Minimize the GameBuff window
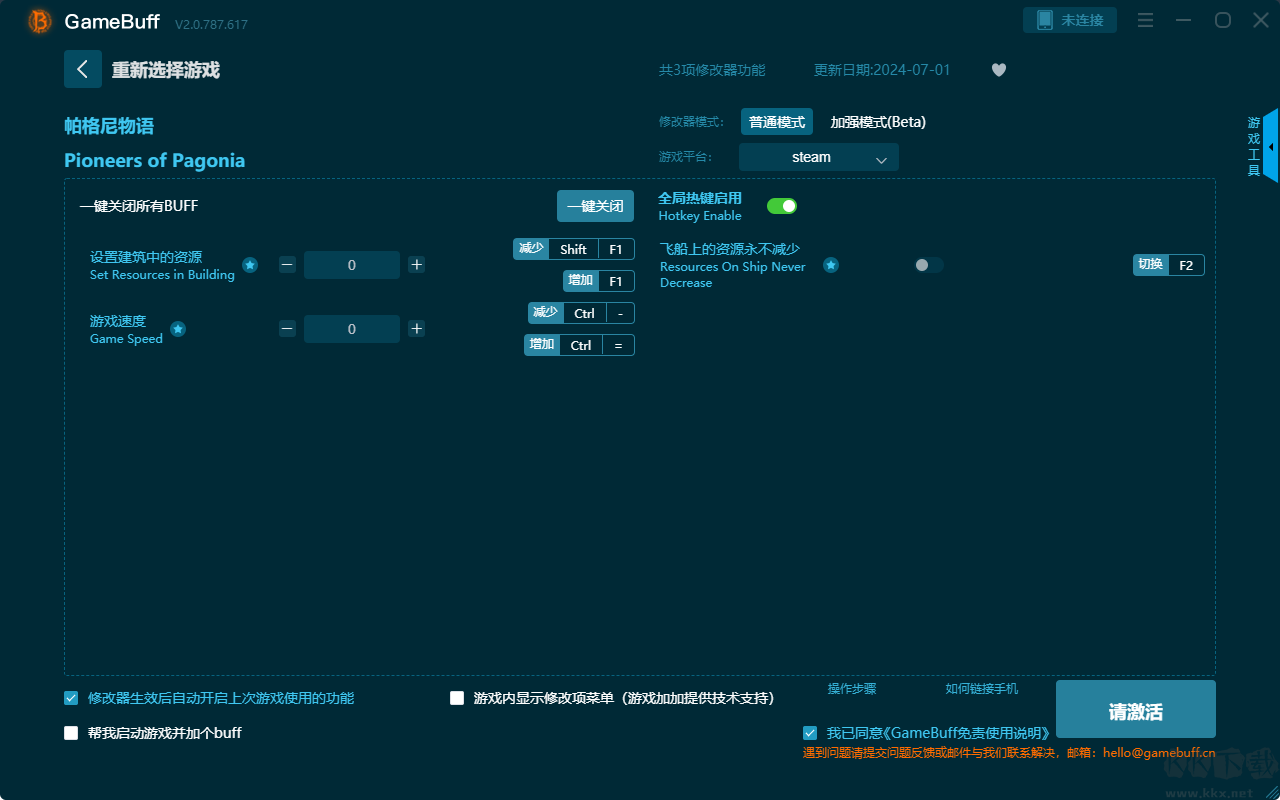 (1184, 20)
